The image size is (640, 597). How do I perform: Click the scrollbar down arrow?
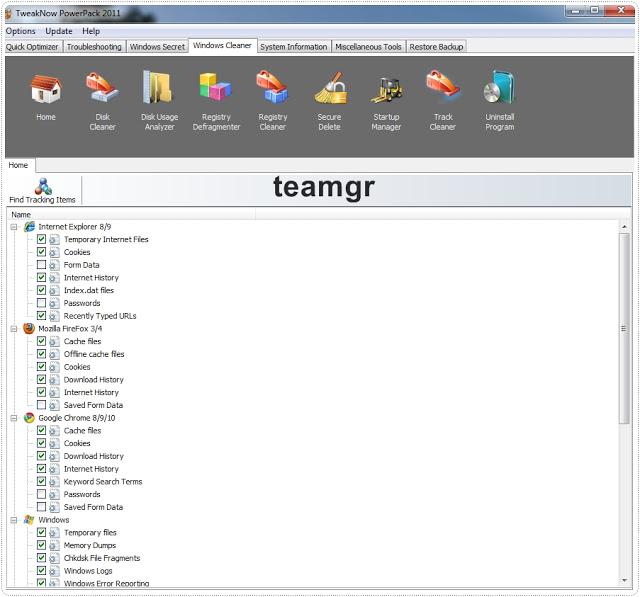coord(624,580)
